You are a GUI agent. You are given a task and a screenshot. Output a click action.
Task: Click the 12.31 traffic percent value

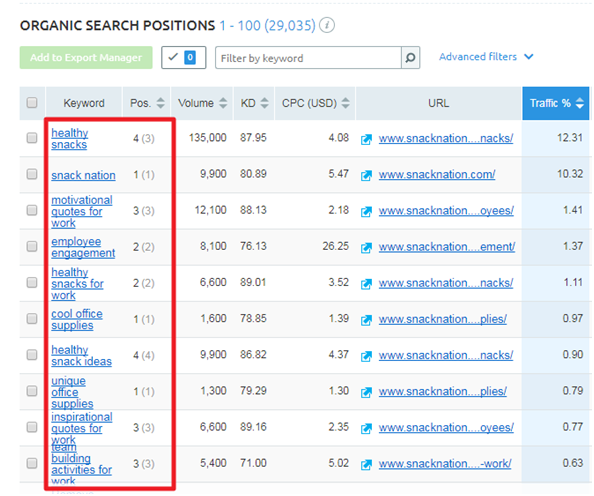(x=570, y=138)
